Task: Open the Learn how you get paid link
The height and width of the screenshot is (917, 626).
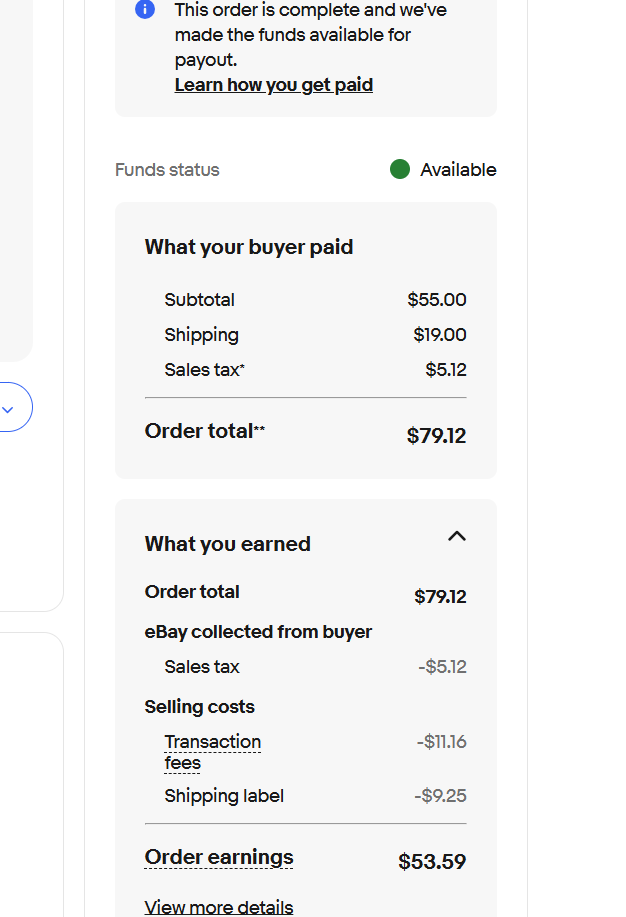Action: pyautogui.click(x=273, y=85)
